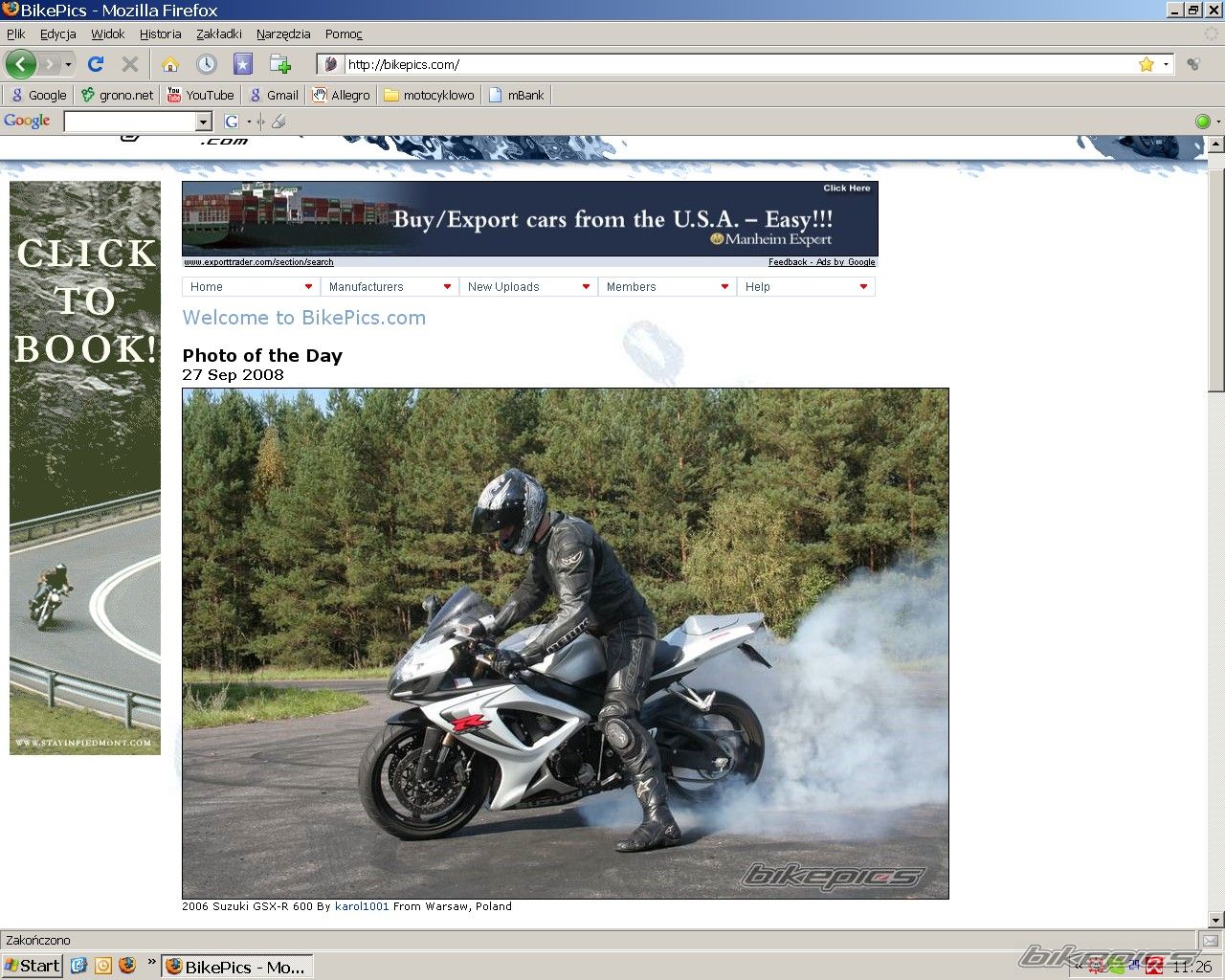The image size is (1225, 980).
Task: Open the YouTube bookmark
Action: pos(200,95)
